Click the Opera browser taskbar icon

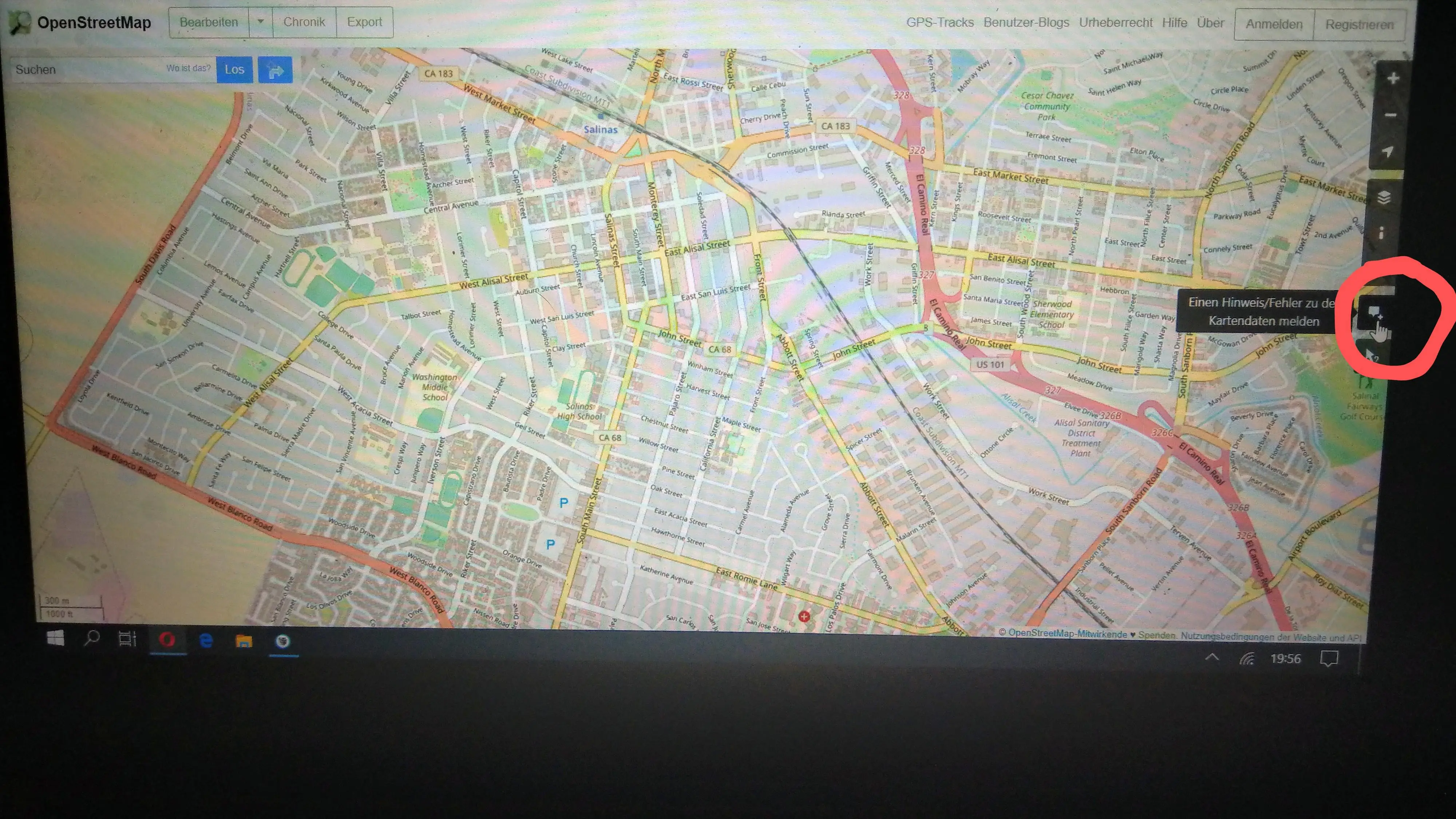point(167,640)
